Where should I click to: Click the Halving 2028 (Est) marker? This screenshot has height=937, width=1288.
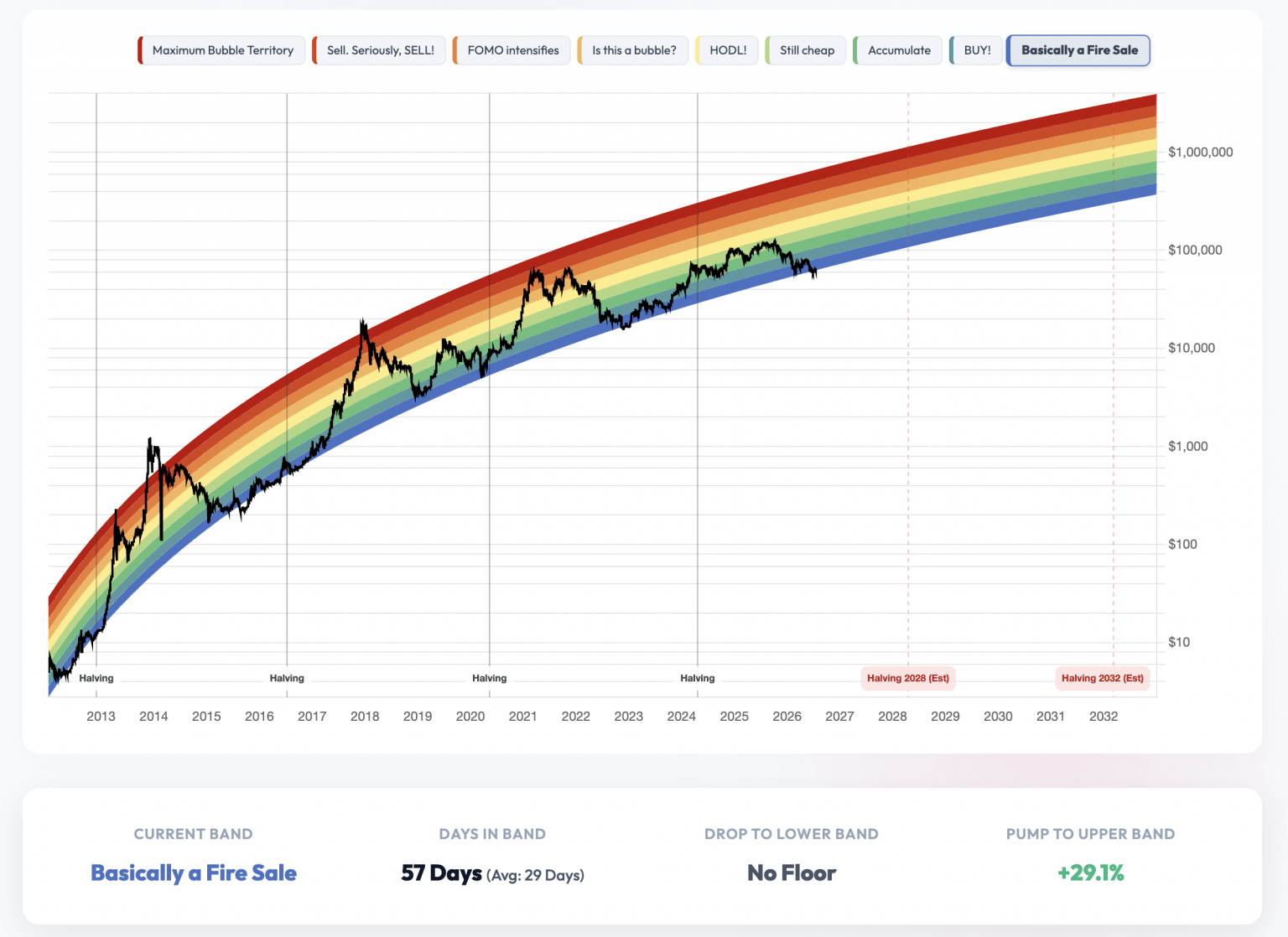coord(908,678)
